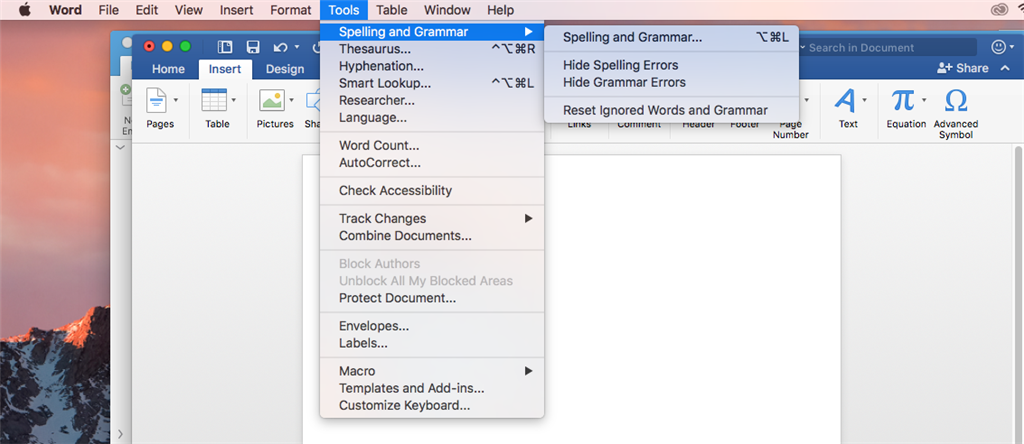Click the Text WordArt icon
The width and height of the screenshot is (1024, 444).
tap(845, 101)
